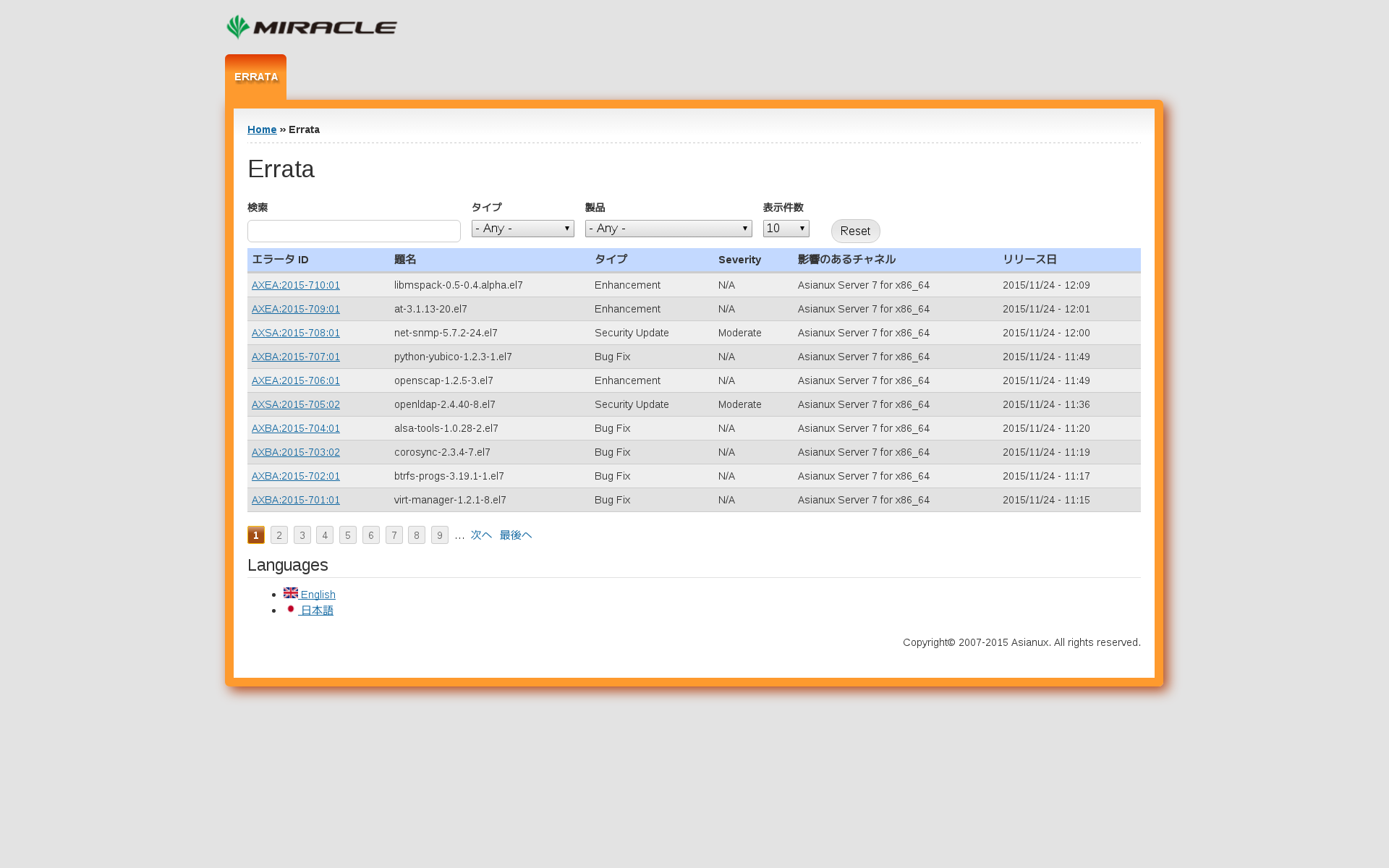
Task: Go to the Home breadcrumb link
Action: (x=262, y=129)
